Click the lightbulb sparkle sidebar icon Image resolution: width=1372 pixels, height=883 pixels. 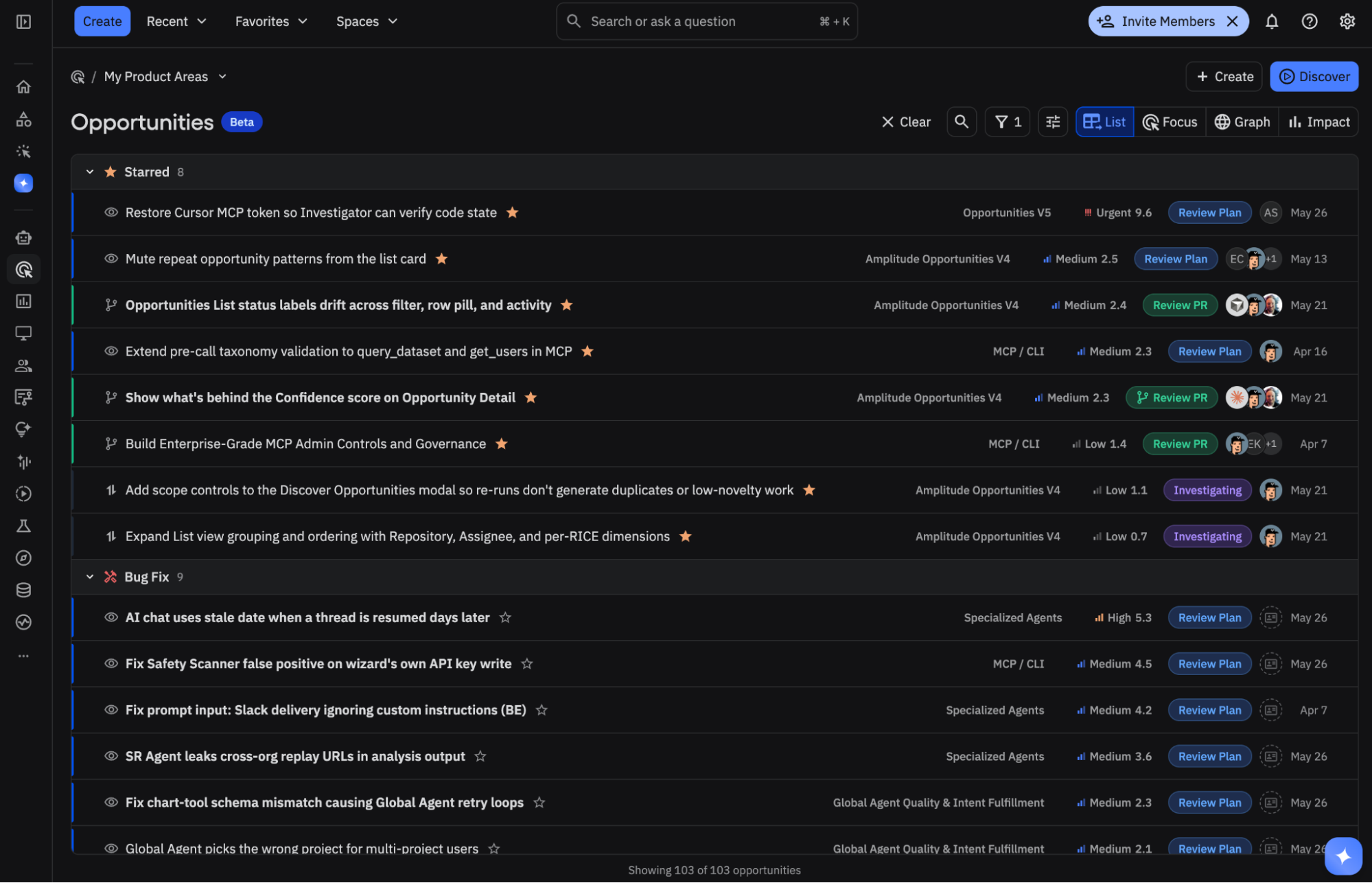pyautogui.click(x=23, y=429)
